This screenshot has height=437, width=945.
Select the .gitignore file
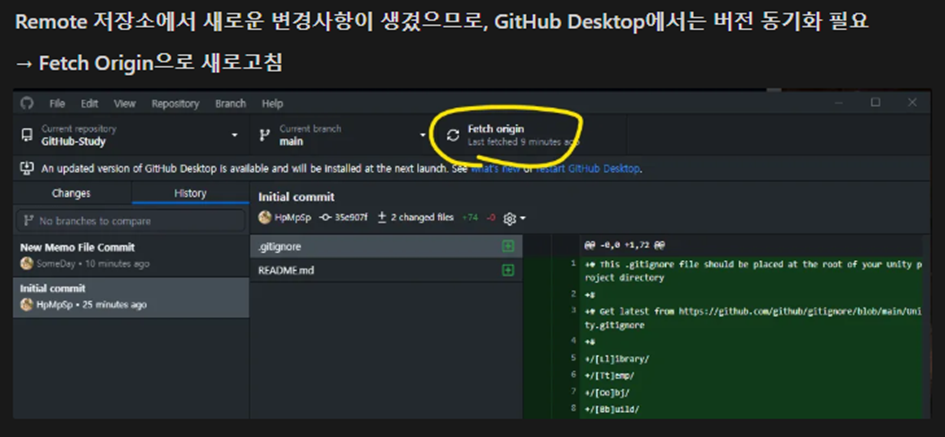pos(386,247)
